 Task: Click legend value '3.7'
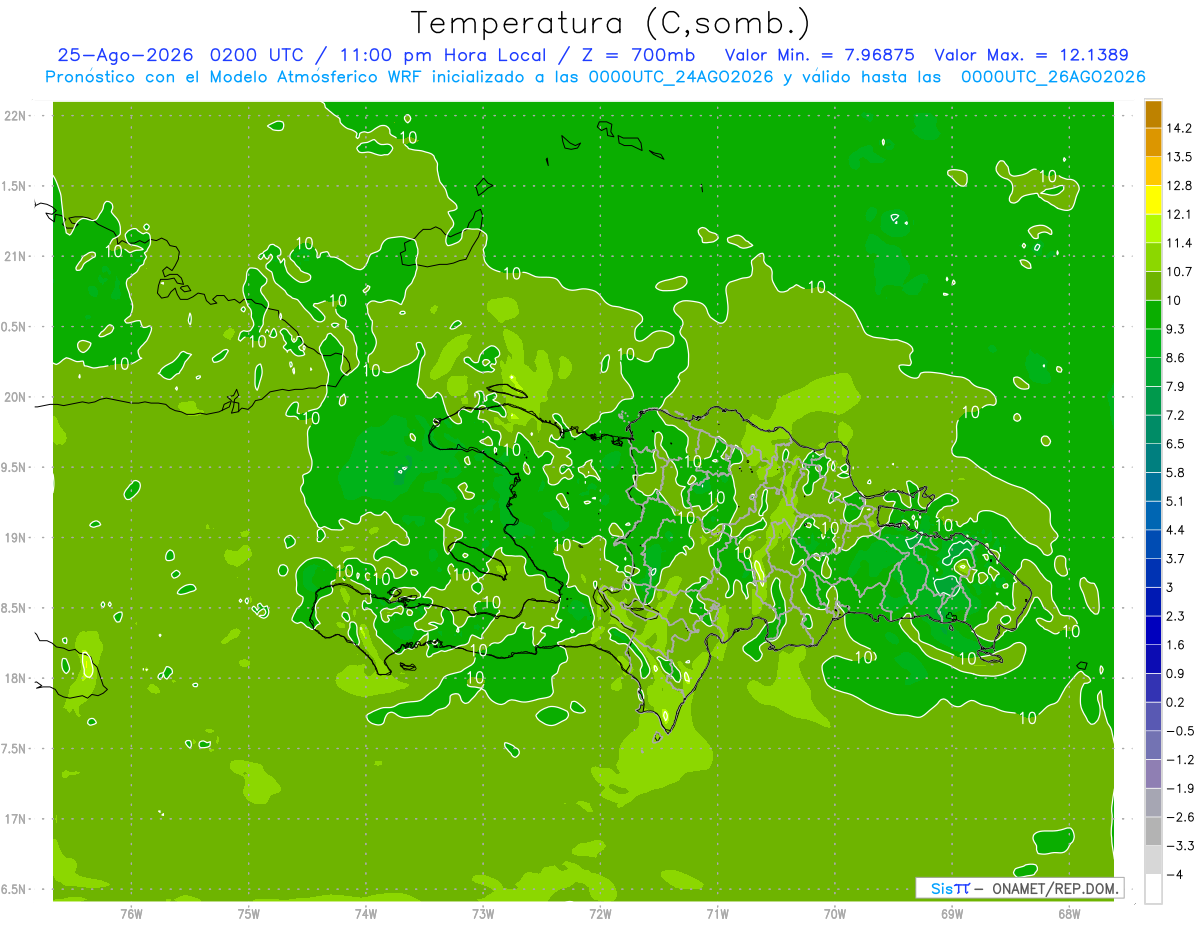point(1175,559)
